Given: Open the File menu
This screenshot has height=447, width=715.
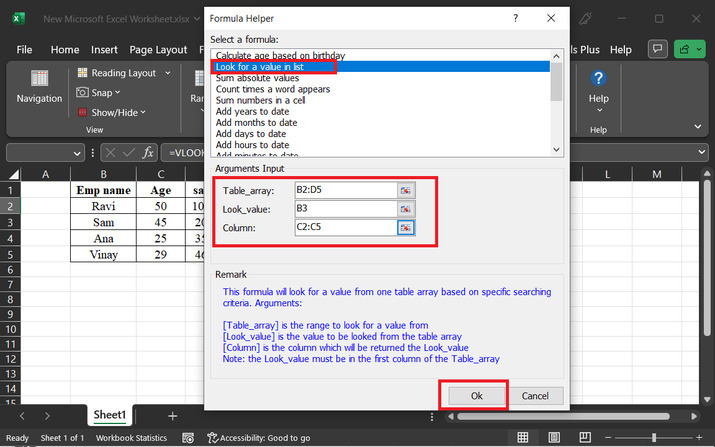Looking at the screenshot, I should [x=24, y=49].
